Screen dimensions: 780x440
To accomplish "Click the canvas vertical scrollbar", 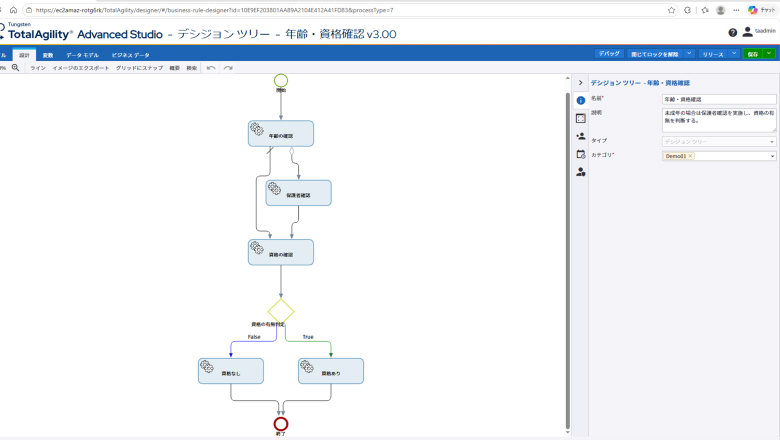I will tap(568, 259).
